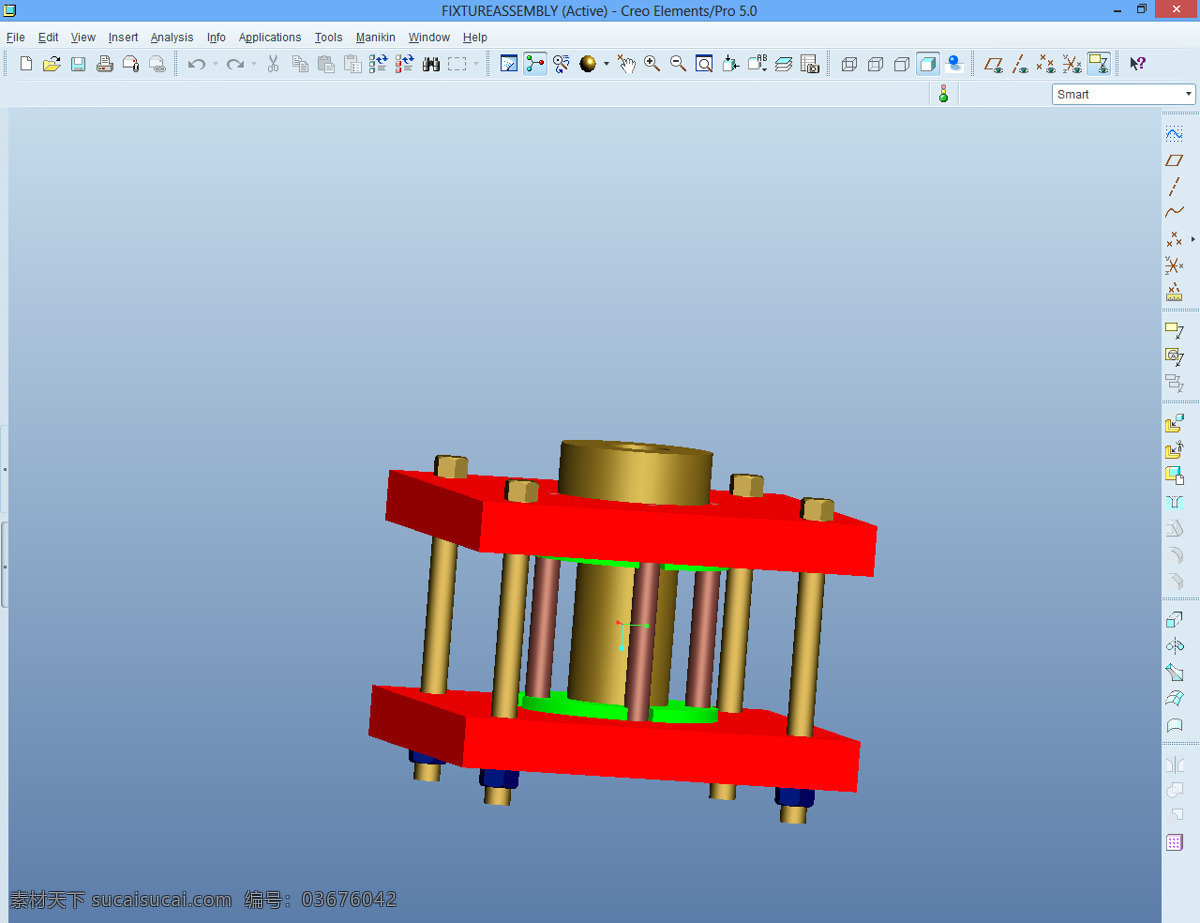
Task: Open the Find tool with binoculars icon
Action: (431, 64)
